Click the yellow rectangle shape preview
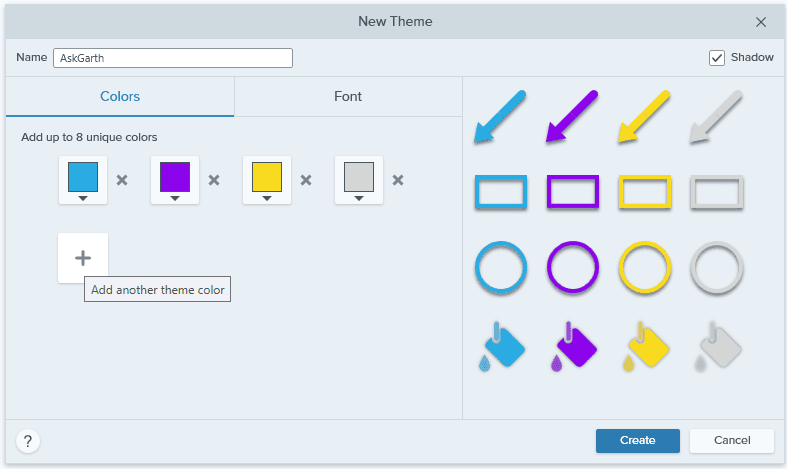Viewport: 787px width, 469px height. [x=645, y=191]
